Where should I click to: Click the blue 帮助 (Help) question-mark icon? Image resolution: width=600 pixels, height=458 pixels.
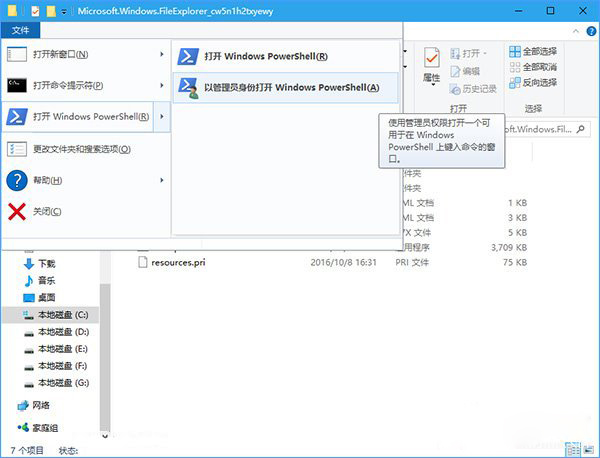(x=17, y=180)
